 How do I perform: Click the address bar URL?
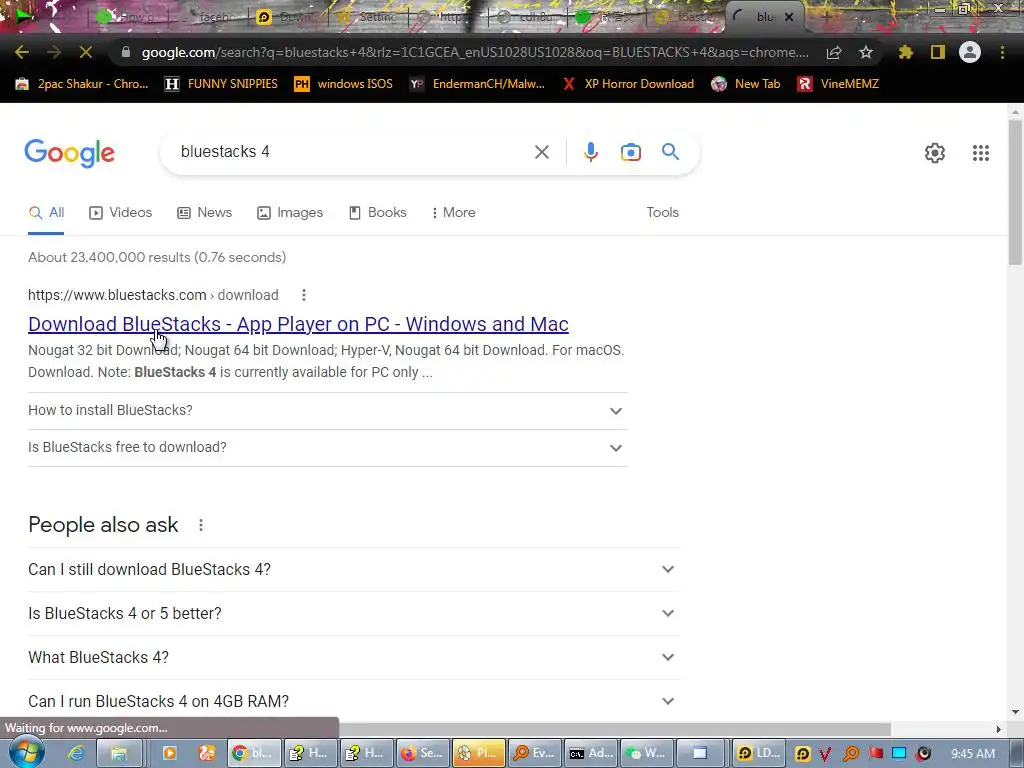click(475, 52)
